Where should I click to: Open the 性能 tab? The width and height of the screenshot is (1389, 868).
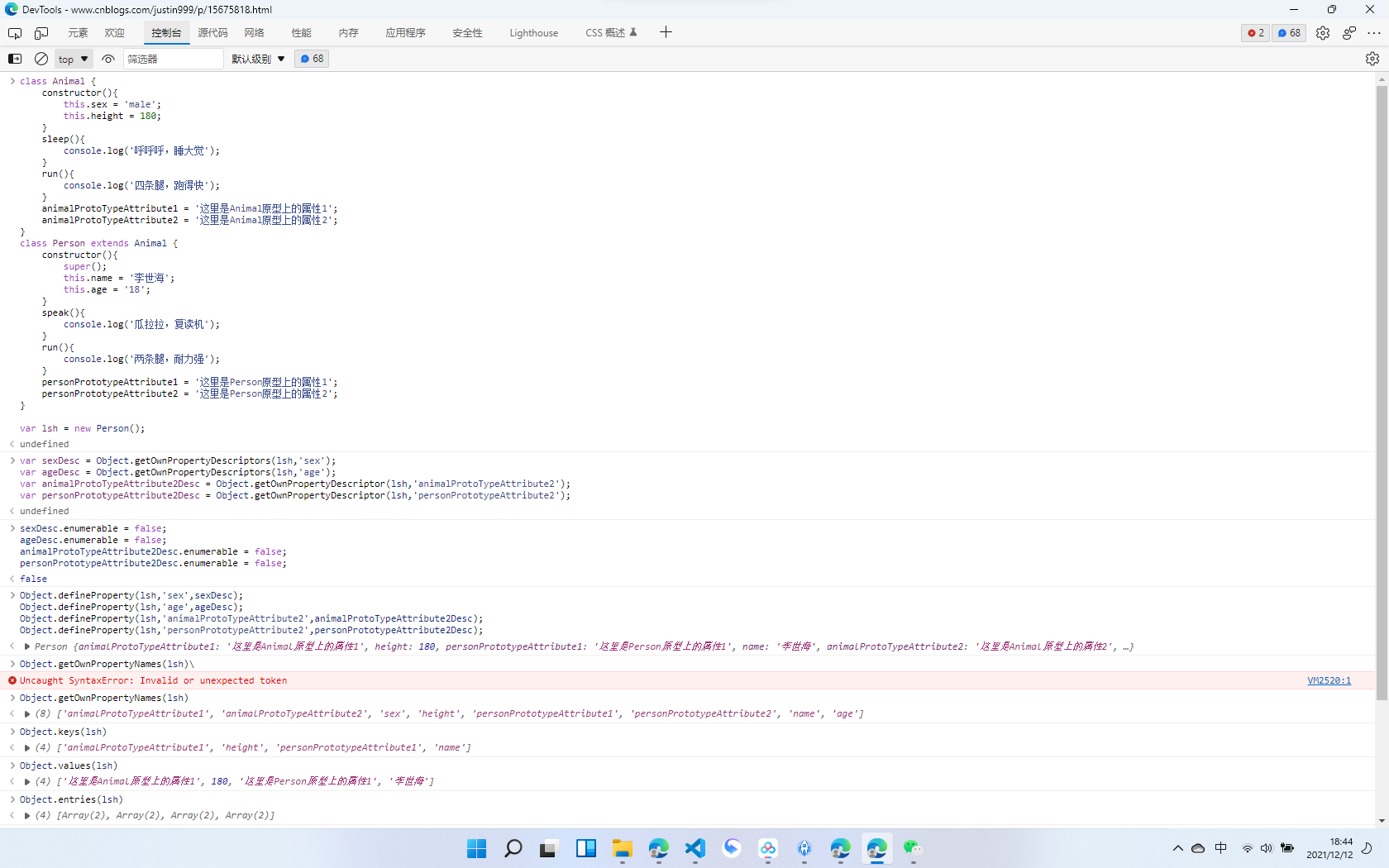tap(301, 33)
